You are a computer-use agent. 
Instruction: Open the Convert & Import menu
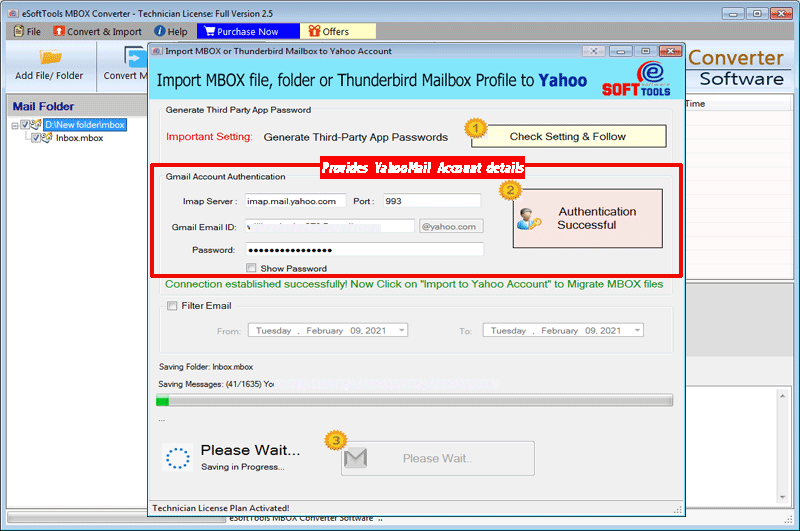[97, 31]
